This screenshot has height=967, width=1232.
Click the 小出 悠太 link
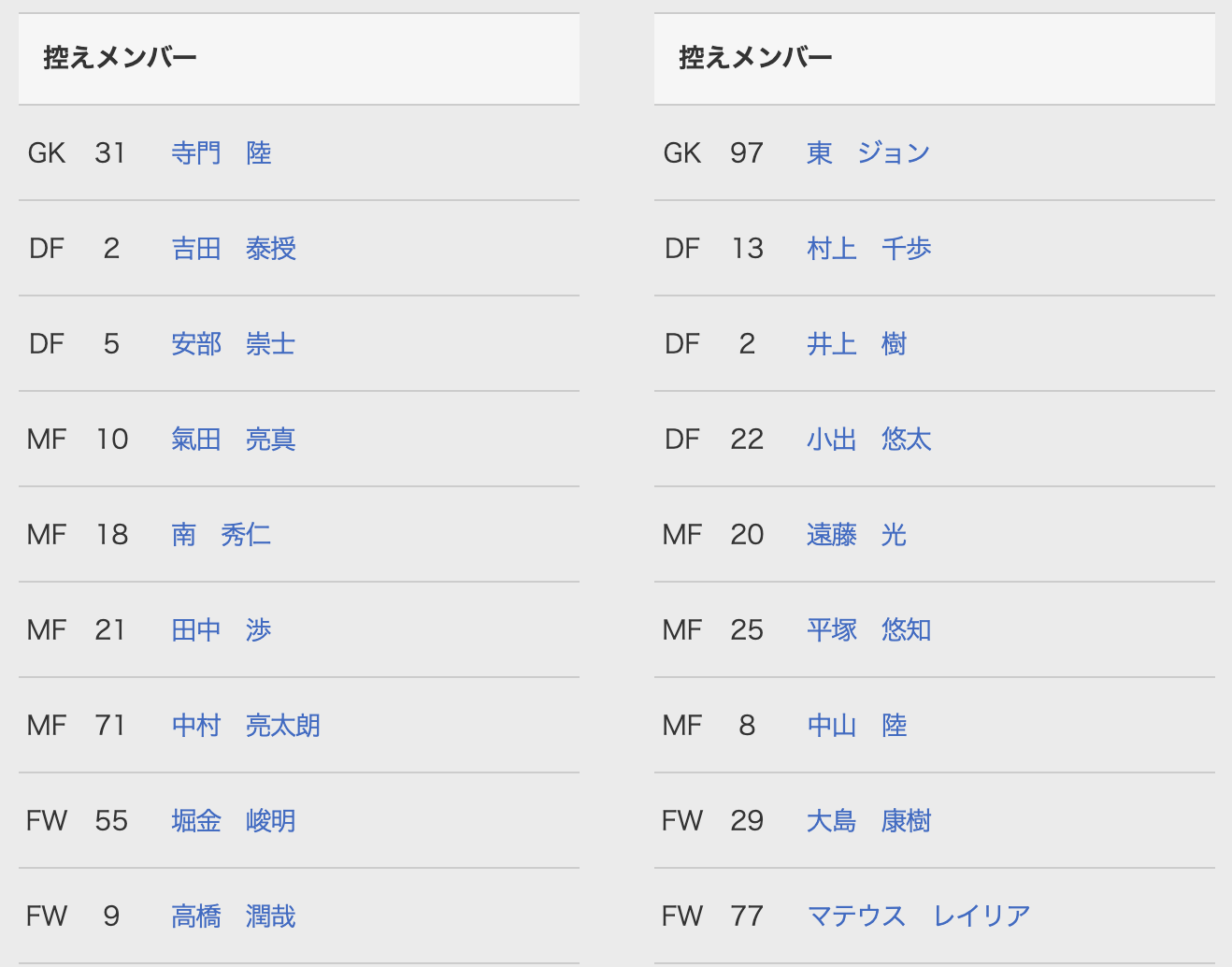(x=869, y=440)
